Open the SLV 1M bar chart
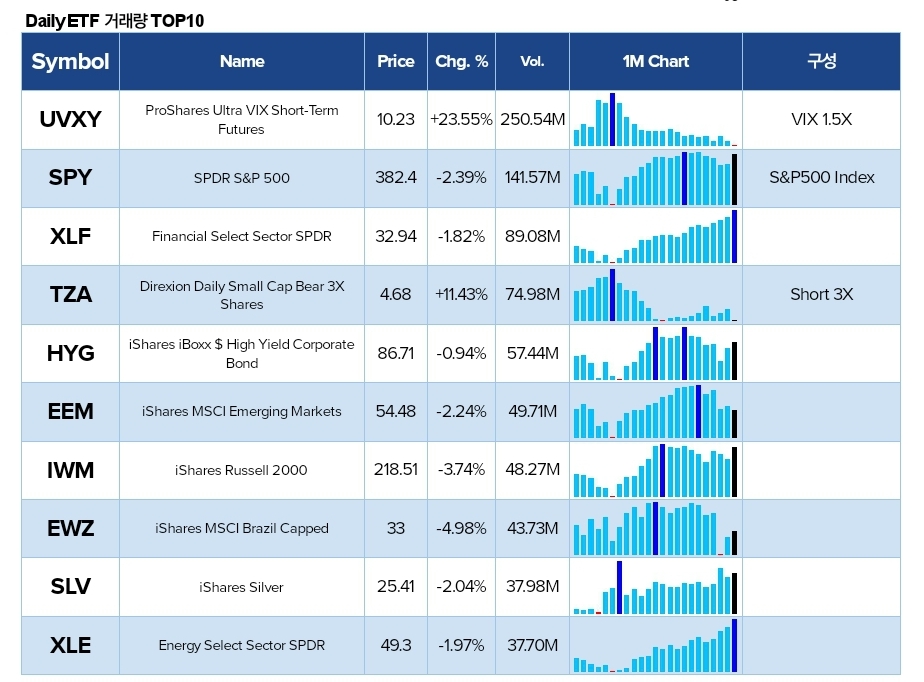The height and width of the screenshot is (682, 924). (x=655, y=587)
